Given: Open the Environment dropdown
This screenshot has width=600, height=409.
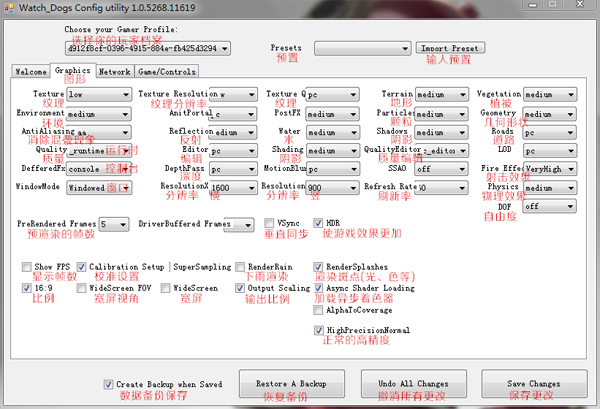Looking at the screenshot, I should pyautogui.click(x=99, y=114).
